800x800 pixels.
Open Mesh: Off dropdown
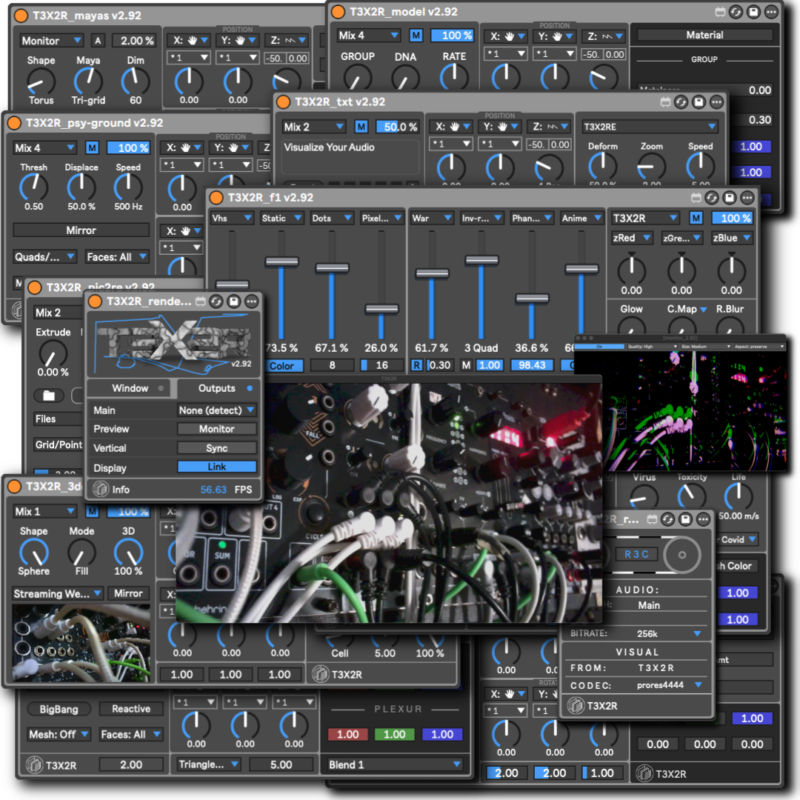(59, 734)
